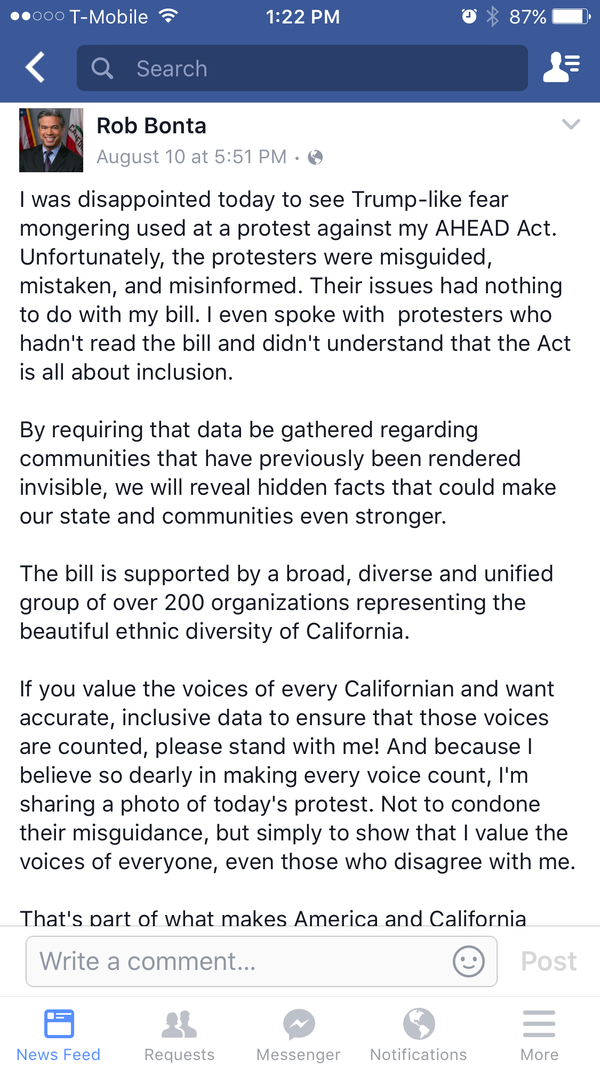Tap the search magnifier icon

(102, 68)
